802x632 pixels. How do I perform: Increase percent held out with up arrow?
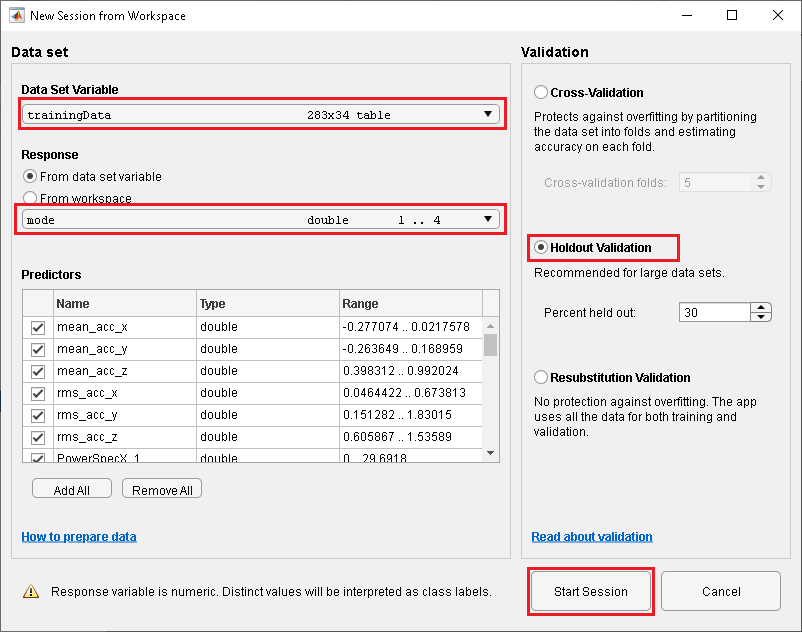(x=761, y=308)
